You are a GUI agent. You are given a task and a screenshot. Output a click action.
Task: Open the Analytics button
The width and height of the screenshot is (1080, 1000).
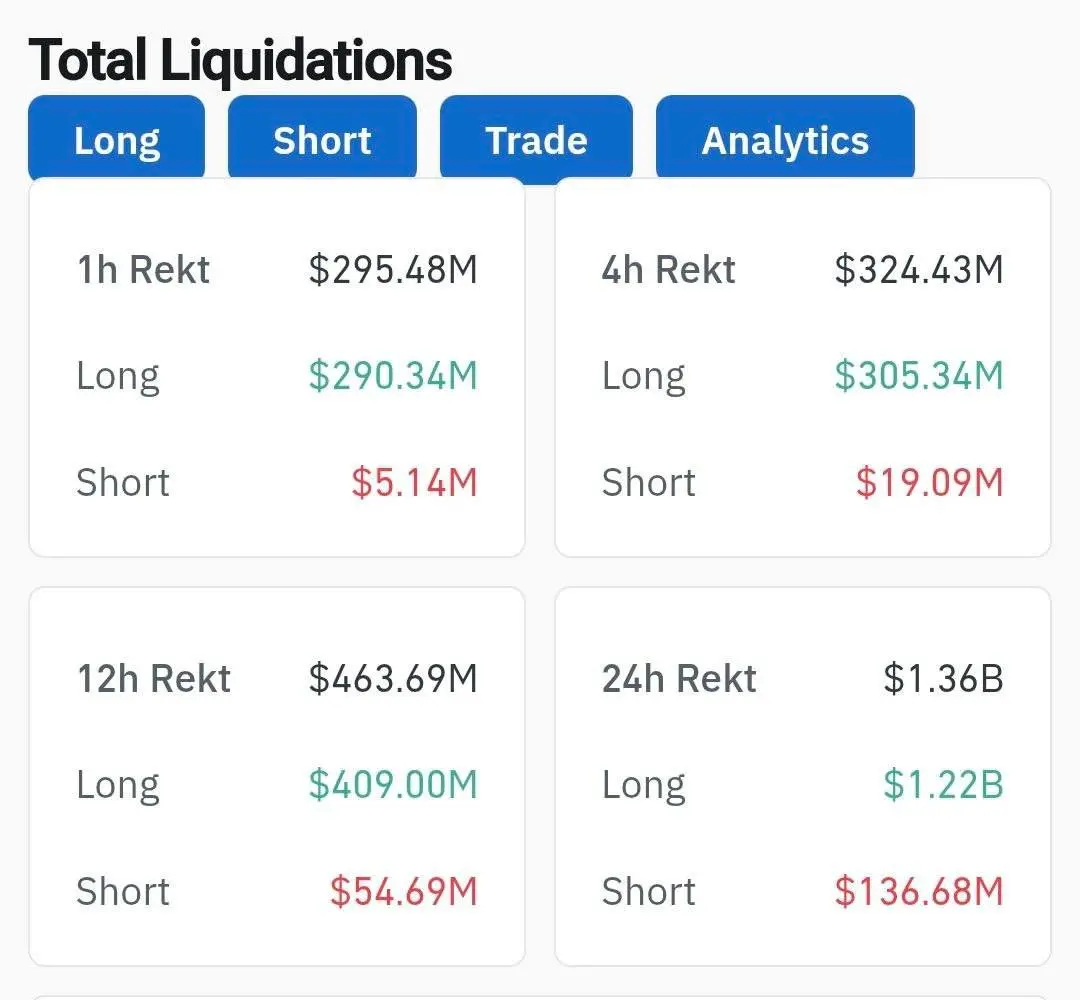[785, 140]
